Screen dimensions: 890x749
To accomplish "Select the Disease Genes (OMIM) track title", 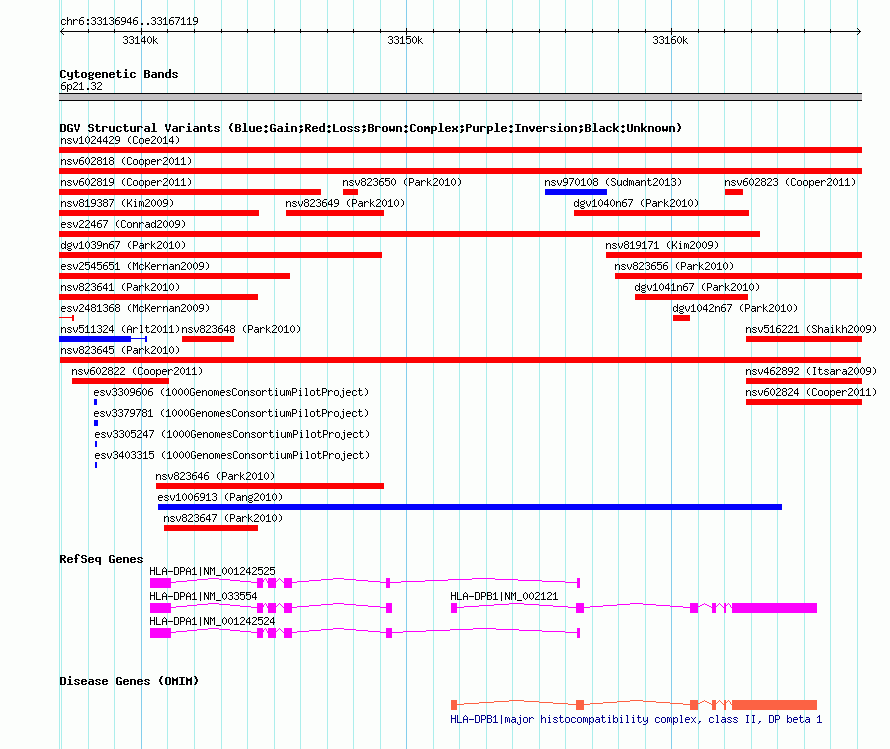I will [129, 681].
